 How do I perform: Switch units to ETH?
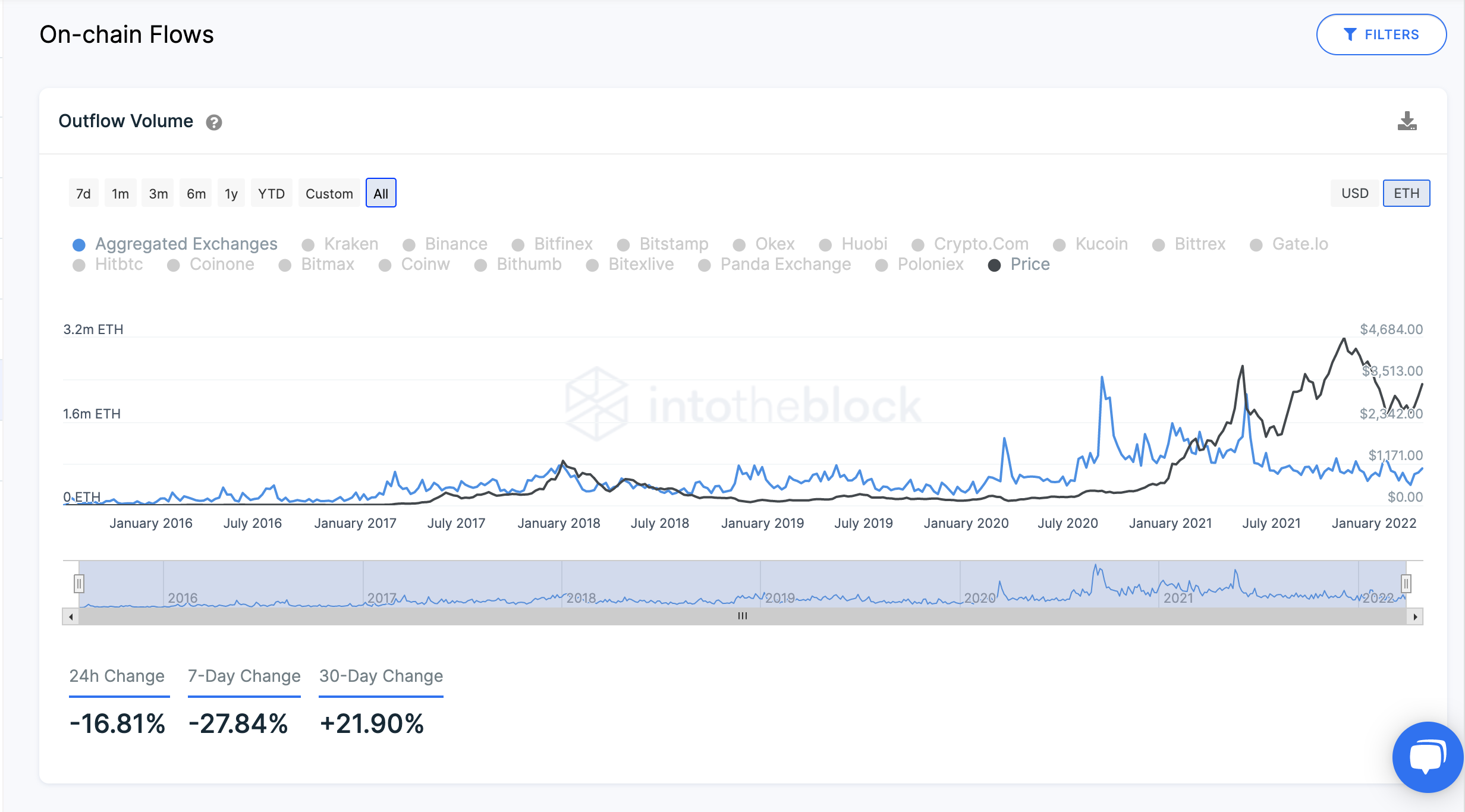pyautogui.click(x=1406, y=193)
